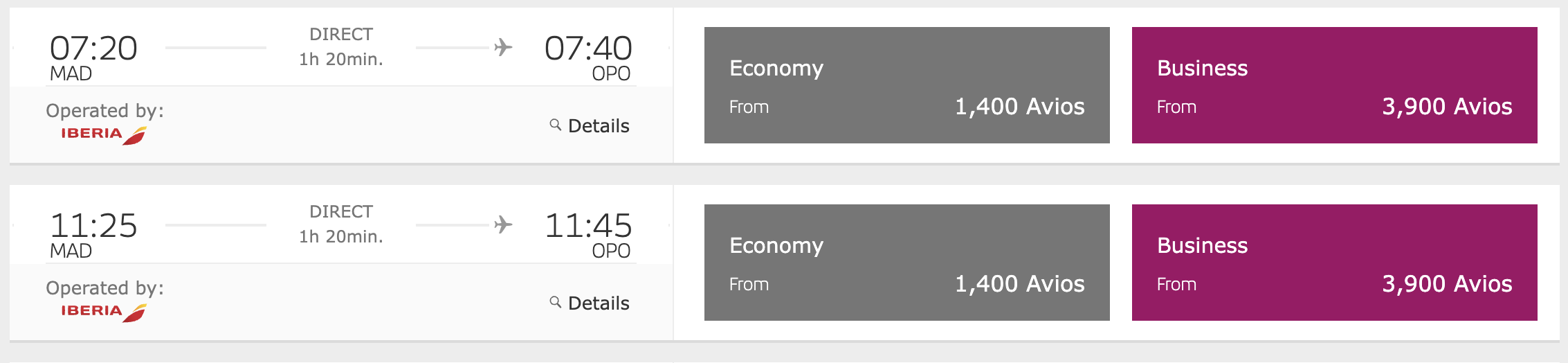Click the magnifier icon on the 11:25 flight

tap(555, 302)
